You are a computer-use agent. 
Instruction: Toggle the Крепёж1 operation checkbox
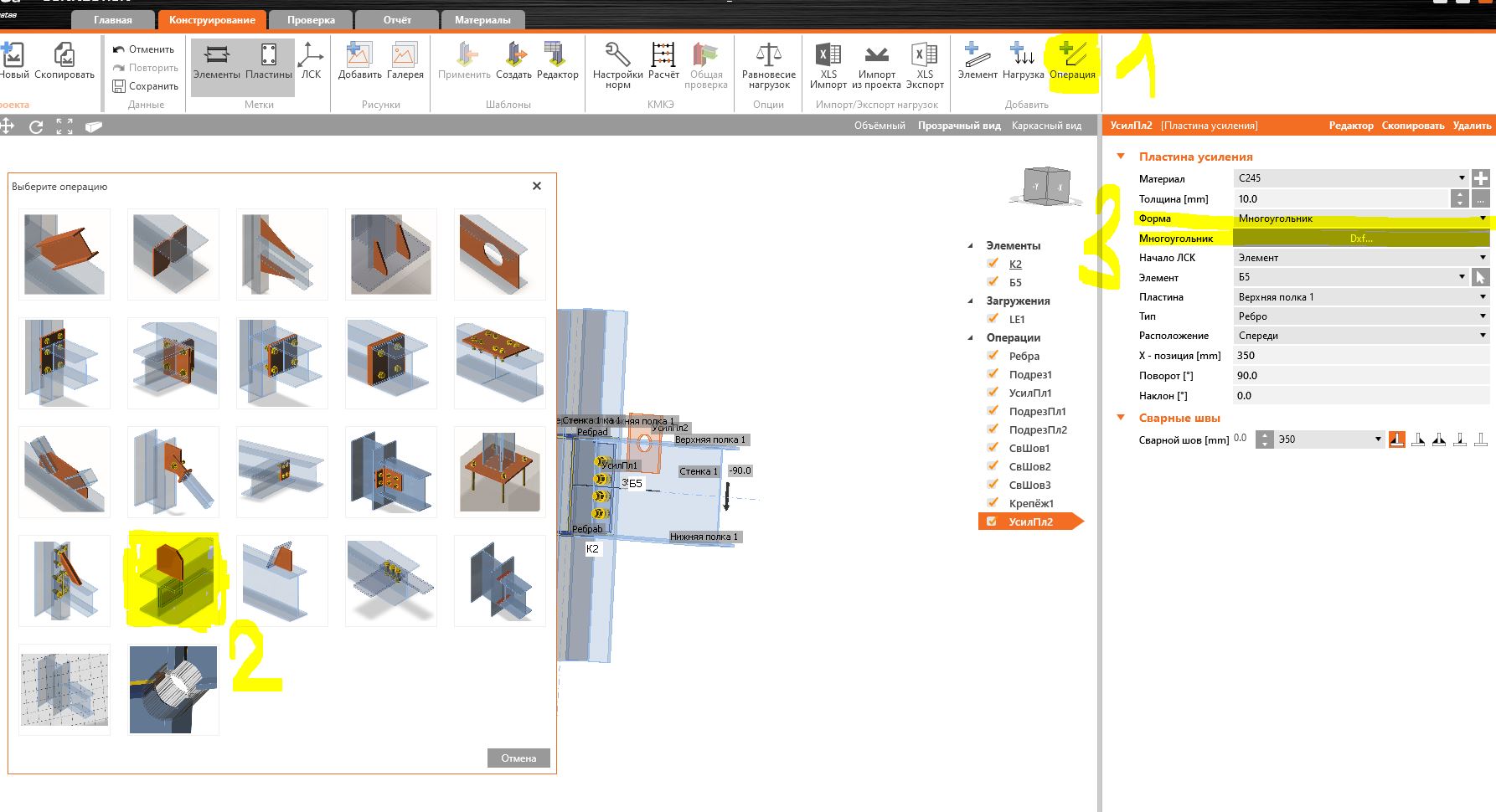click(993, 503)
